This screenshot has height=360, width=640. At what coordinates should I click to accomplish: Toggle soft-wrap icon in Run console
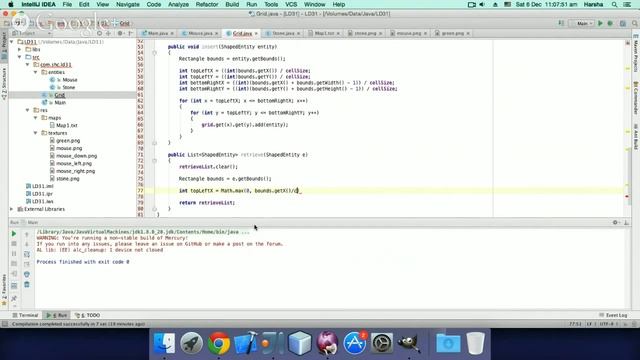[x=27, y=254]
